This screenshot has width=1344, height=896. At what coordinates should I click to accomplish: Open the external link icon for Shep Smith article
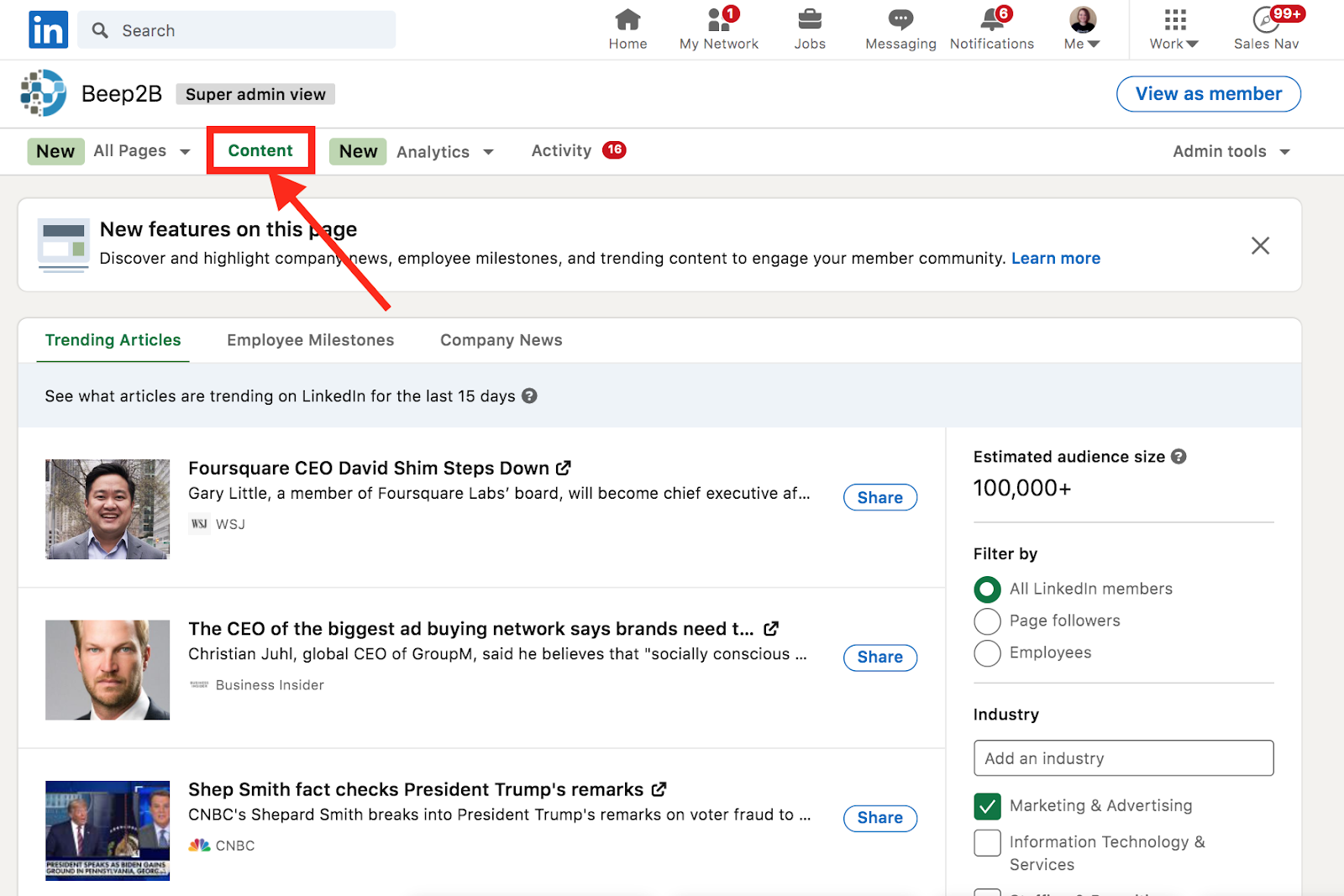[x=659, y=789]
